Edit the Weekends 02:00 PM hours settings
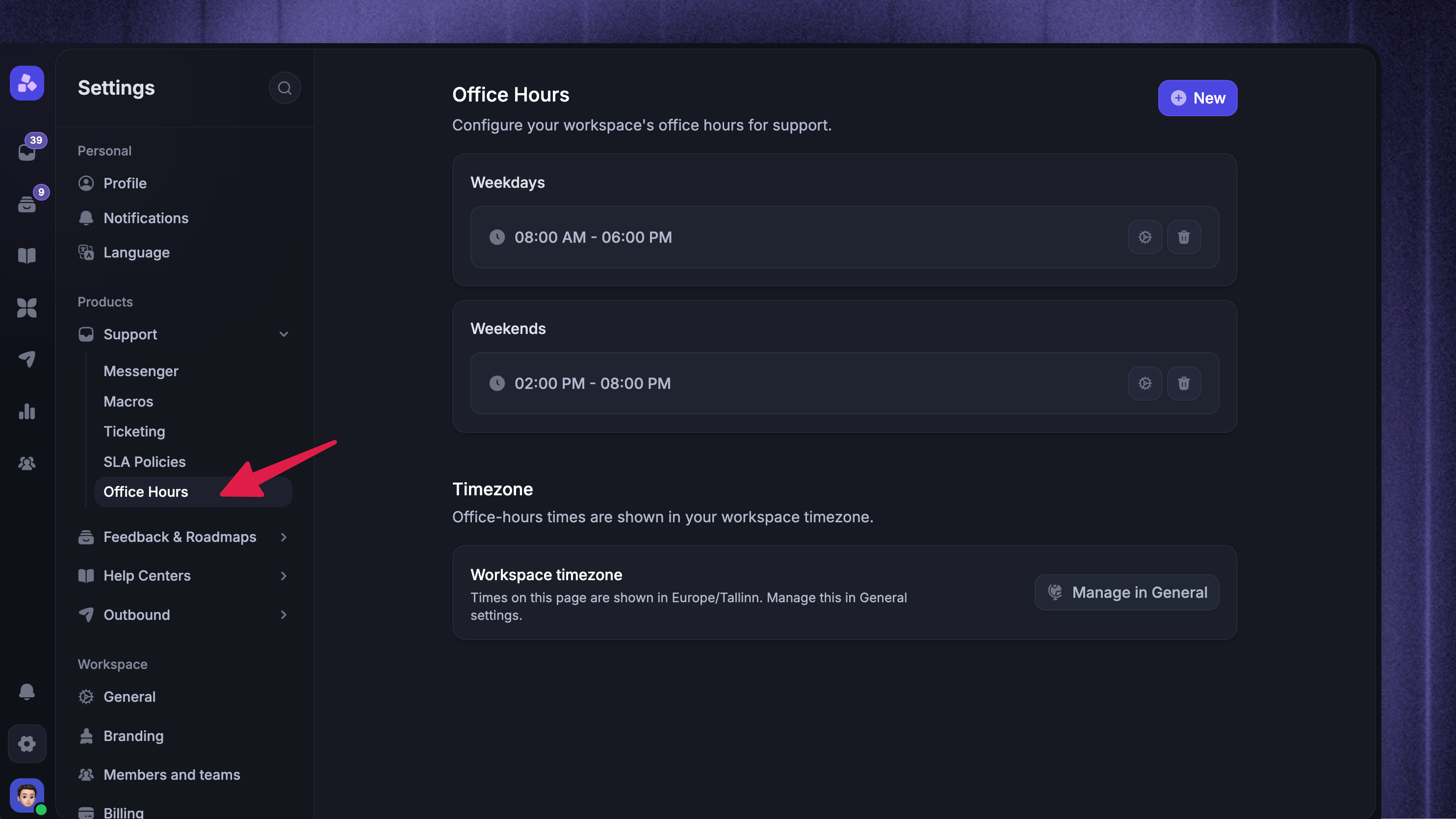The width and height of the screenshot is (1456, 819). coord(1144,383)
